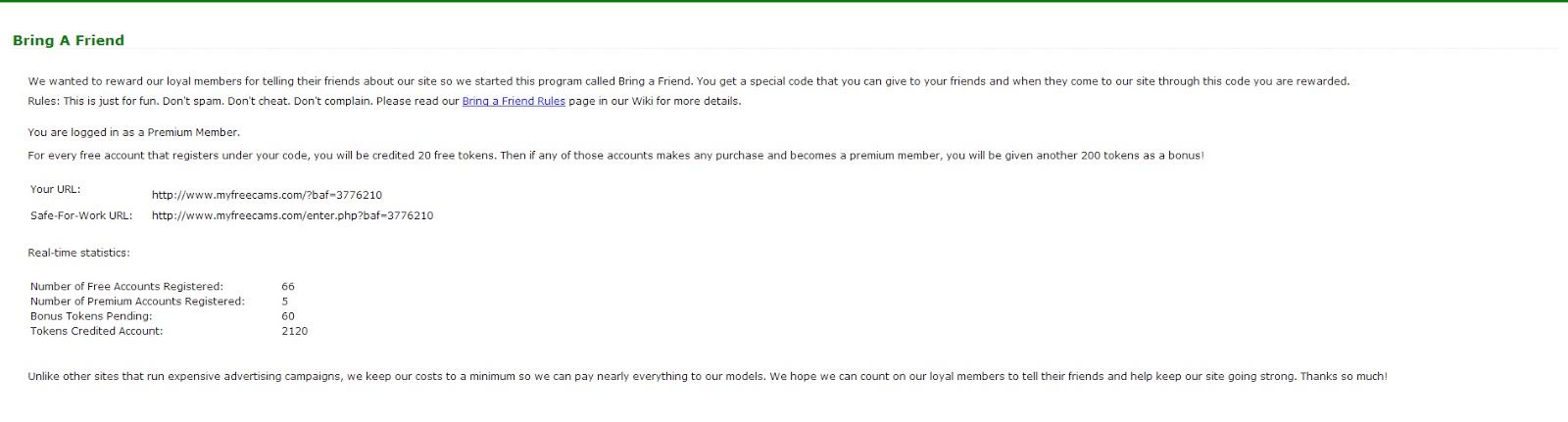Screen dimensions: 1568x422
Task: Click the Number of Premium Accounts Registered label
Action: pyautogui.click(x=137, y=302)
